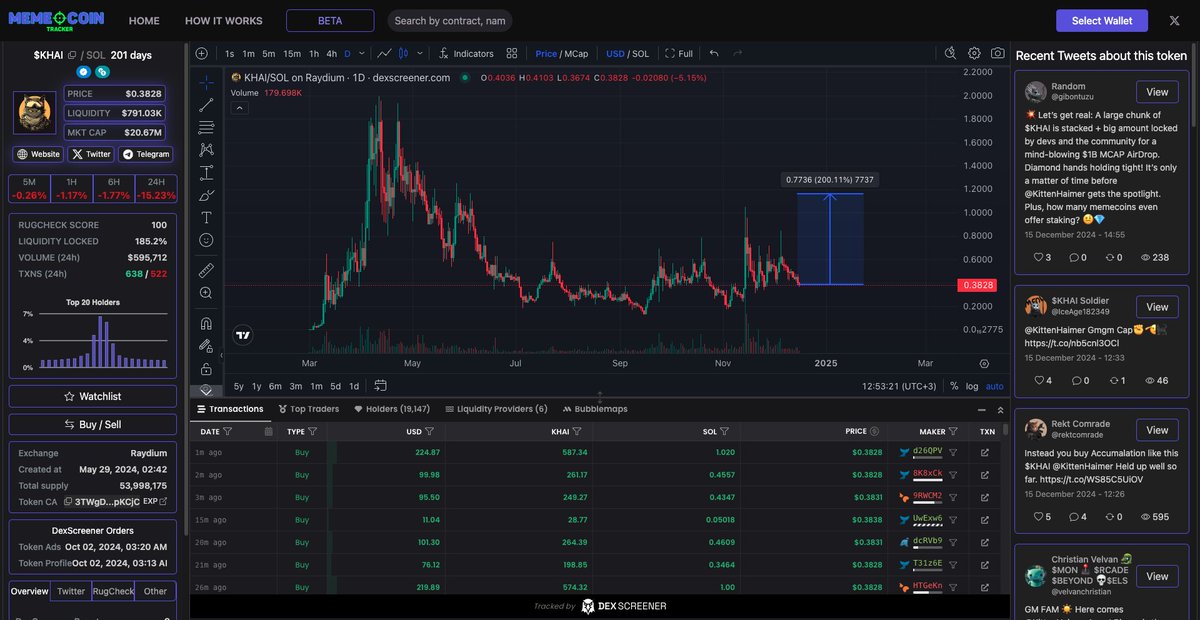Filter the TYPE column

pyautogui.click(x=313, y=432)
